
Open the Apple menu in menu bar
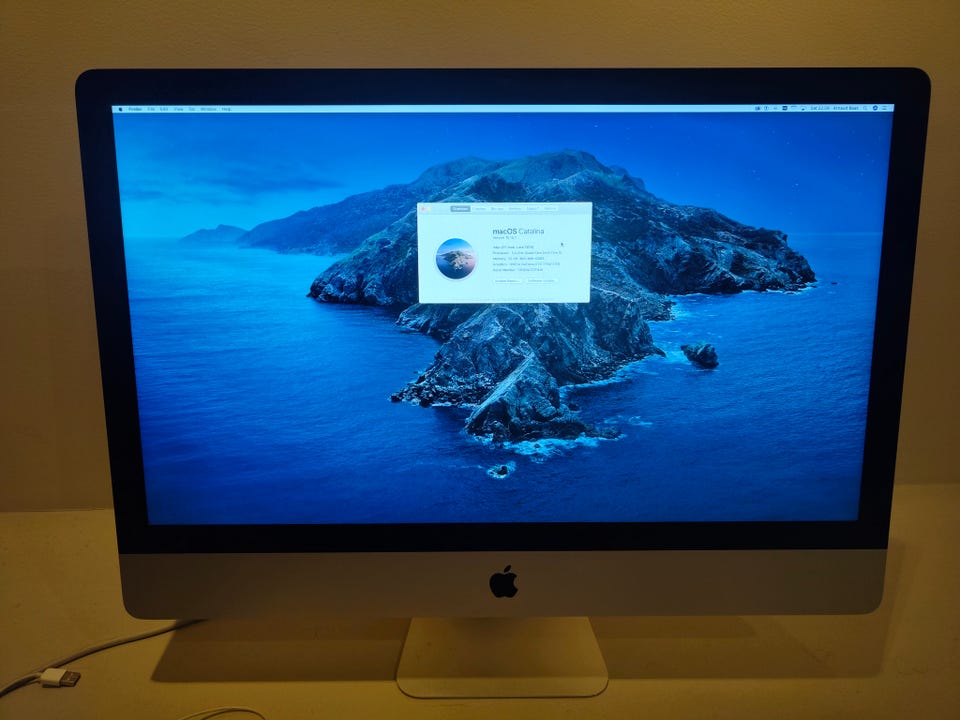point(120,108)
